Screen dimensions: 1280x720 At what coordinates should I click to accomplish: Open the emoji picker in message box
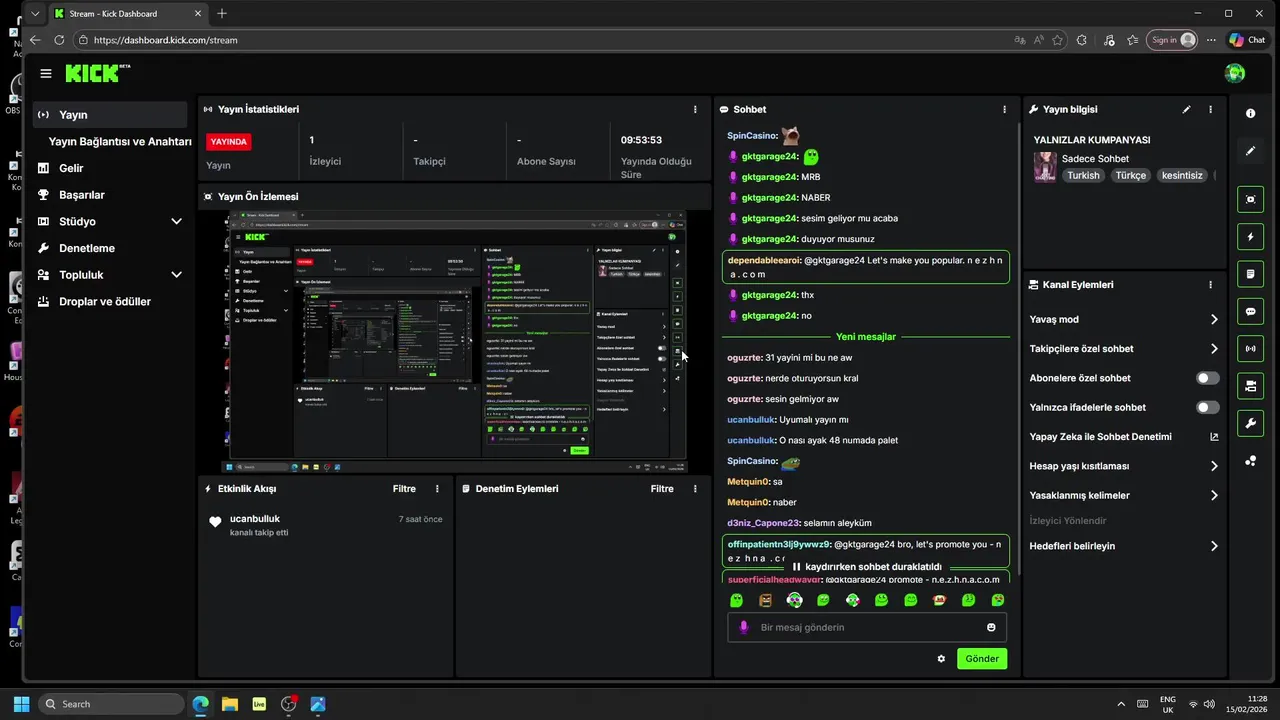(x=991, y=628)
